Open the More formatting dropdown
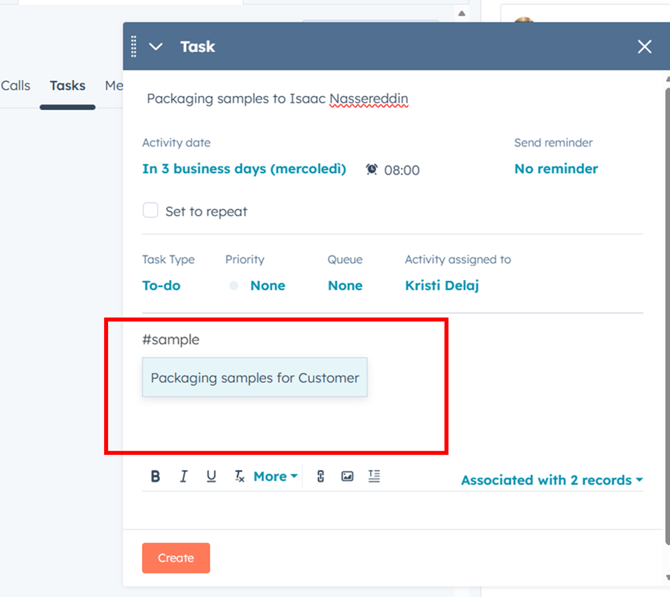Screen dimensions: 670x597 [275, 477]
